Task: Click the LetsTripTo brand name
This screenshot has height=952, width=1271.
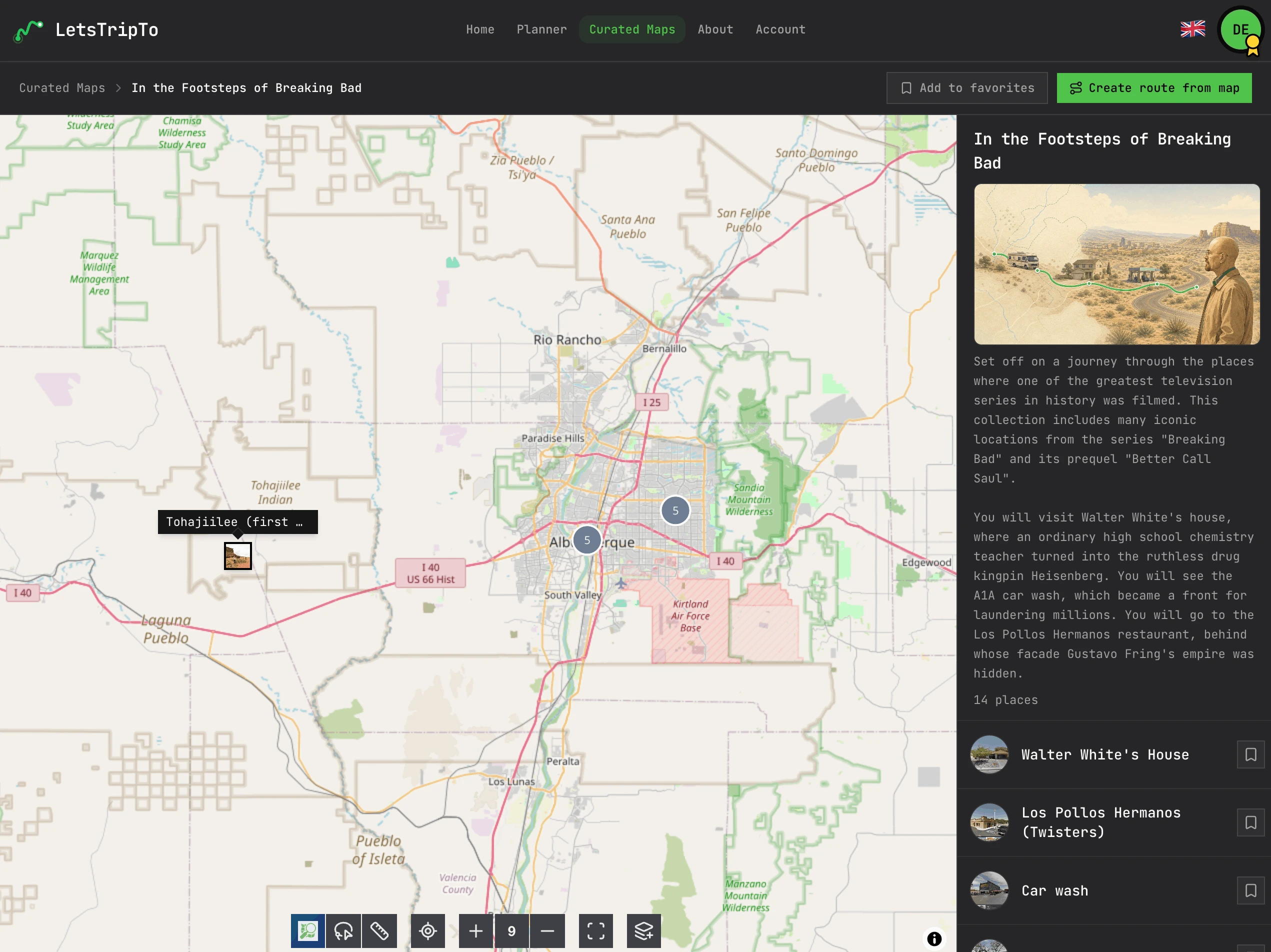Action: (107, 30)
